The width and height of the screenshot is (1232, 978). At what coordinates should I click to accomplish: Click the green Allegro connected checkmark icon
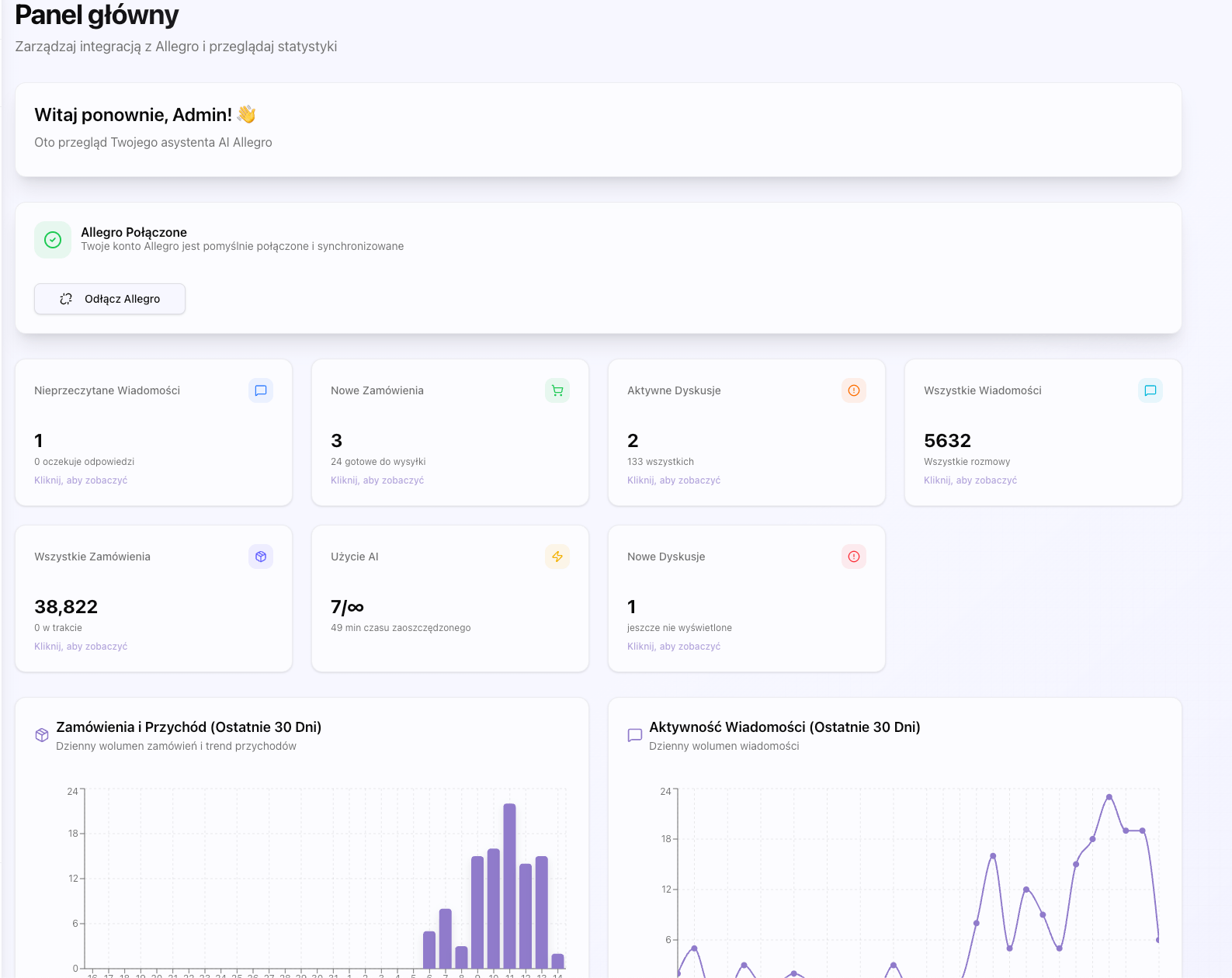[x=53, y=240]
